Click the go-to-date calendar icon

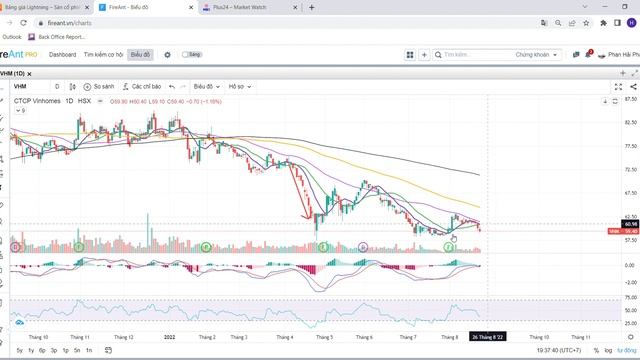click(108, 350)
